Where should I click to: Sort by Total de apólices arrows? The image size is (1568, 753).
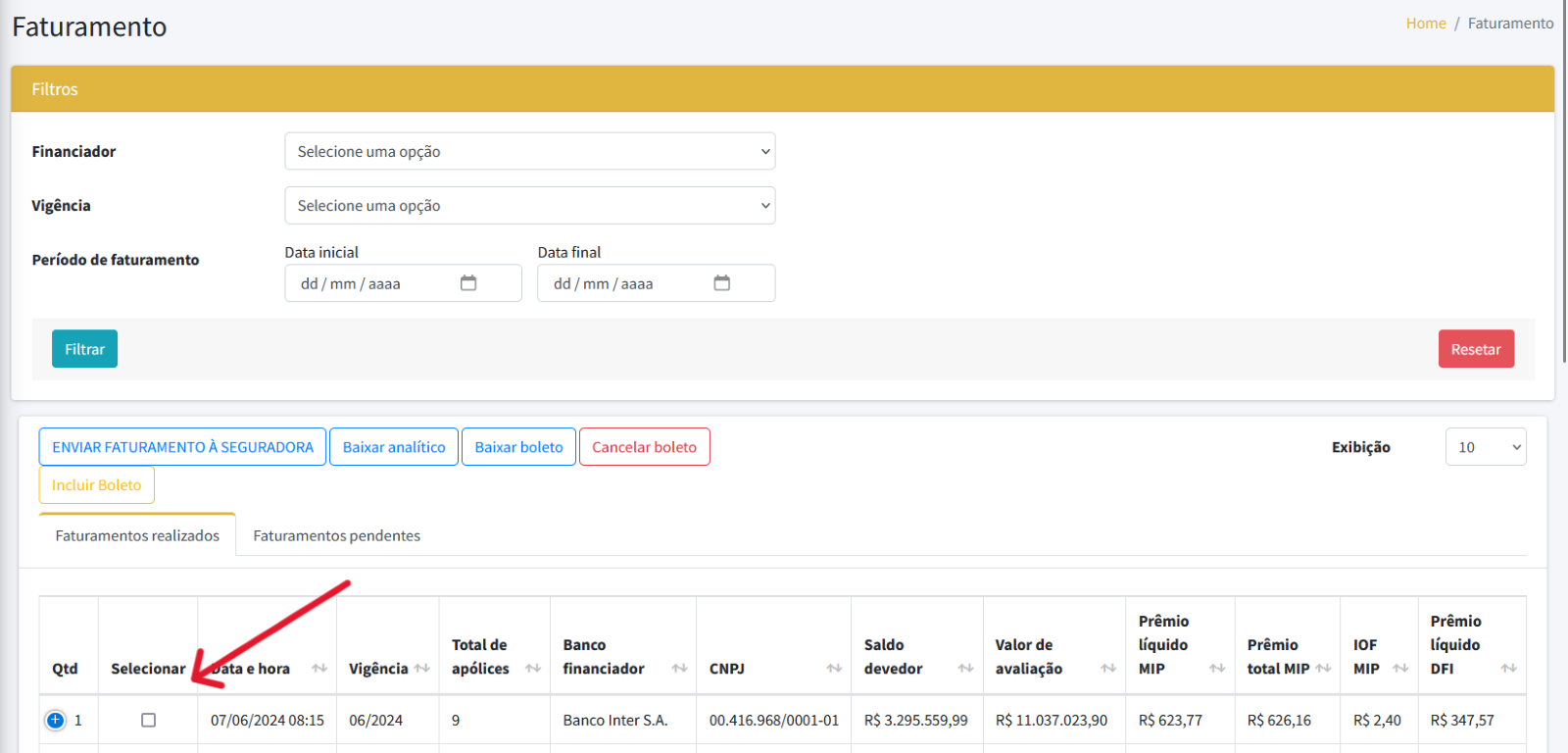click(x=533, y=669)
